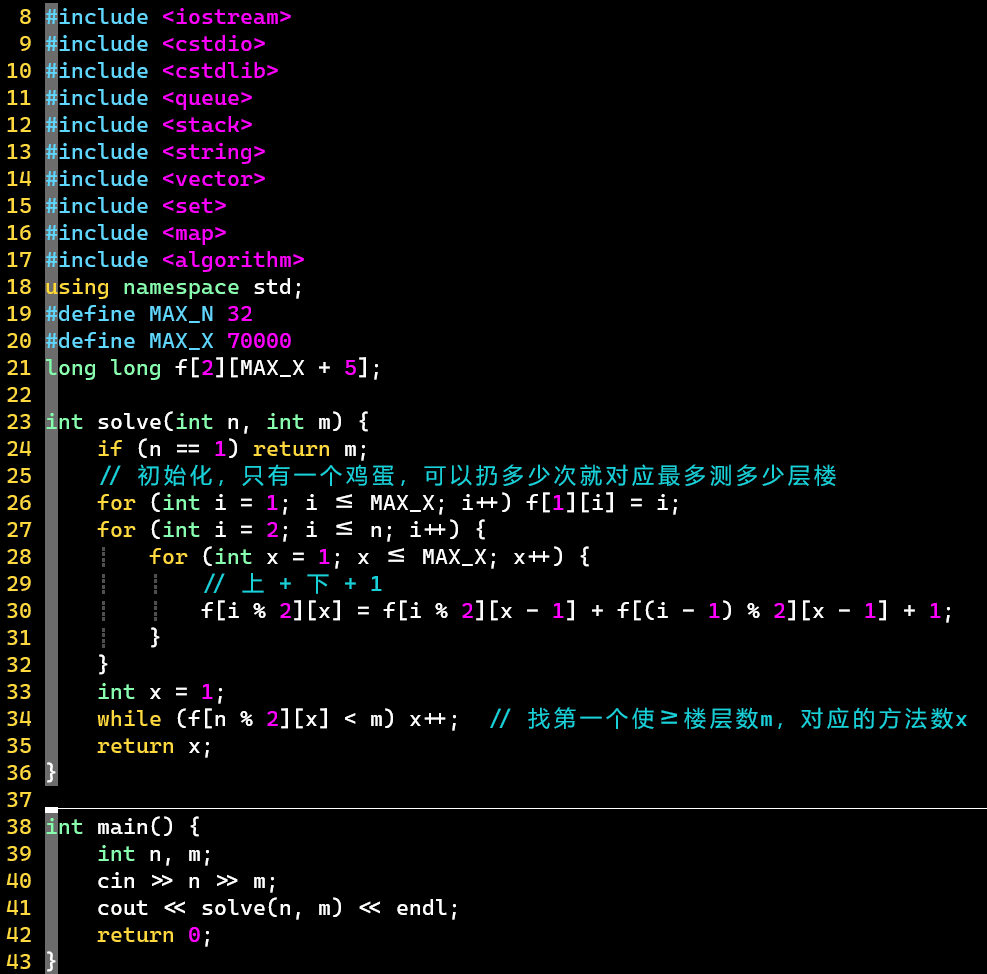This screenshot has height=974, width=987.
Task: Click the <queue> header name
Action: tap(207, 98)
